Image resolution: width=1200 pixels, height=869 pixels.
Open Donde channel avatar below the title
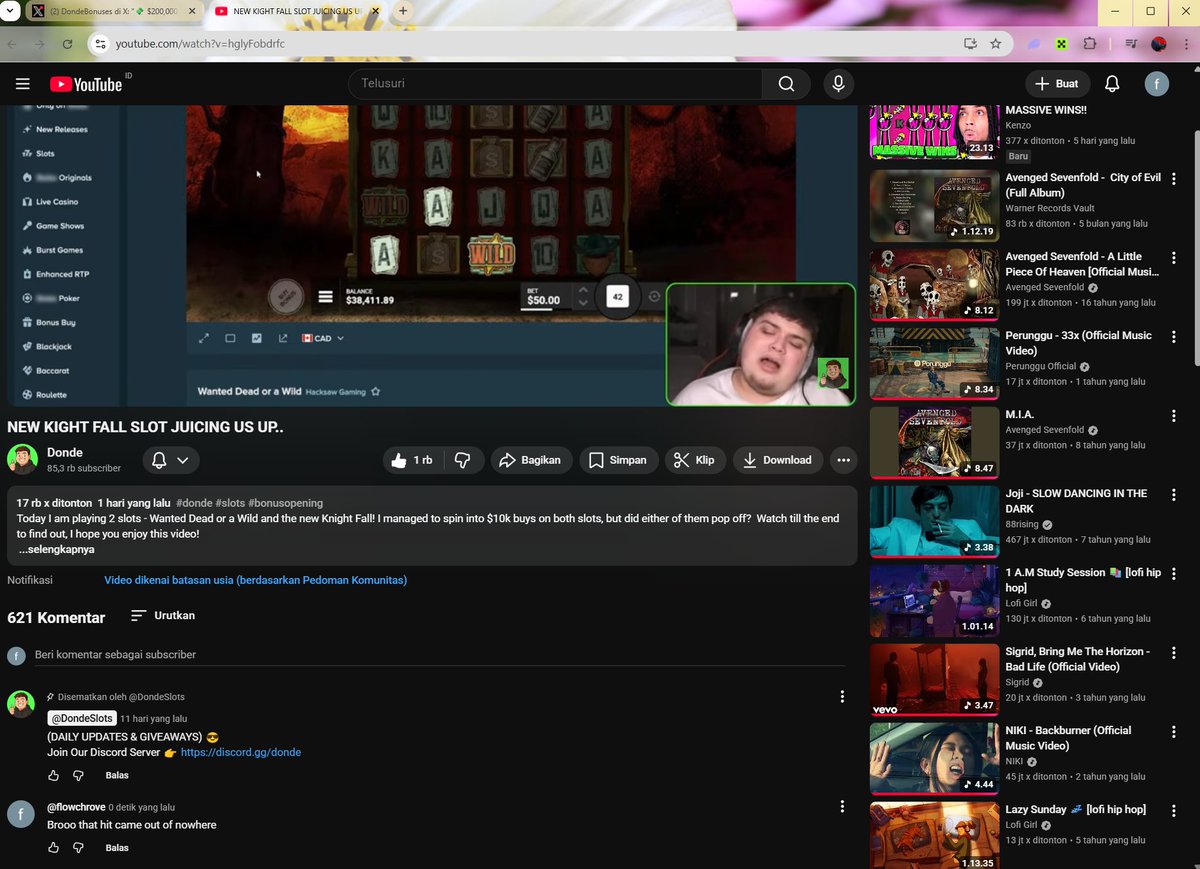(22, 459)
